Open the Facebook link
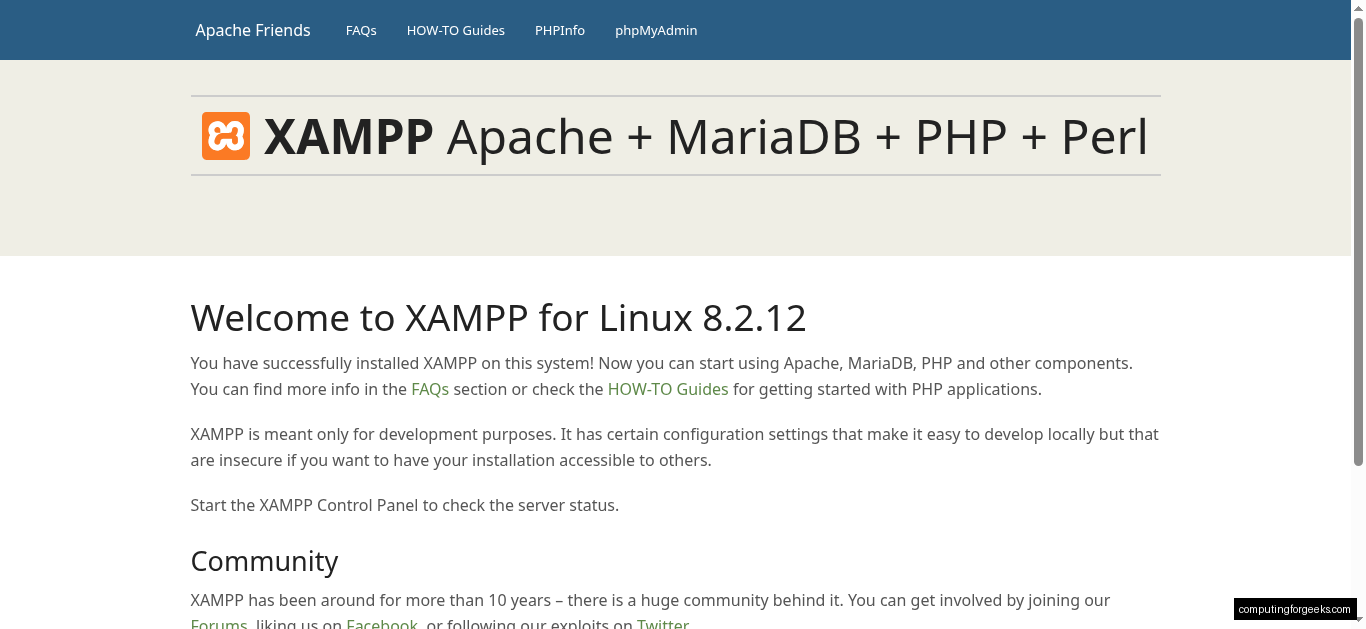 [382, 623]
